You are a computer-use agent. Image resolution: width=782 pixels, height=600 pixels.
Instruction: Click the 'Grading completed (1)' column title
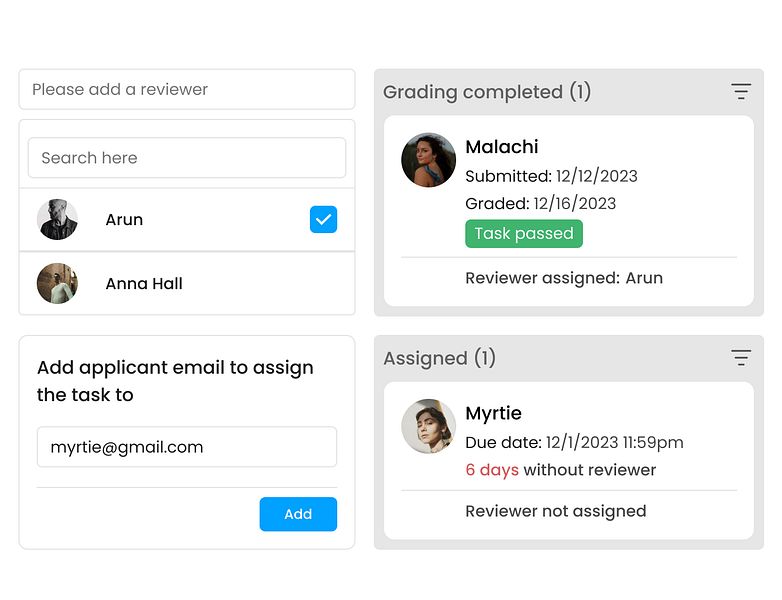(487, 92)
